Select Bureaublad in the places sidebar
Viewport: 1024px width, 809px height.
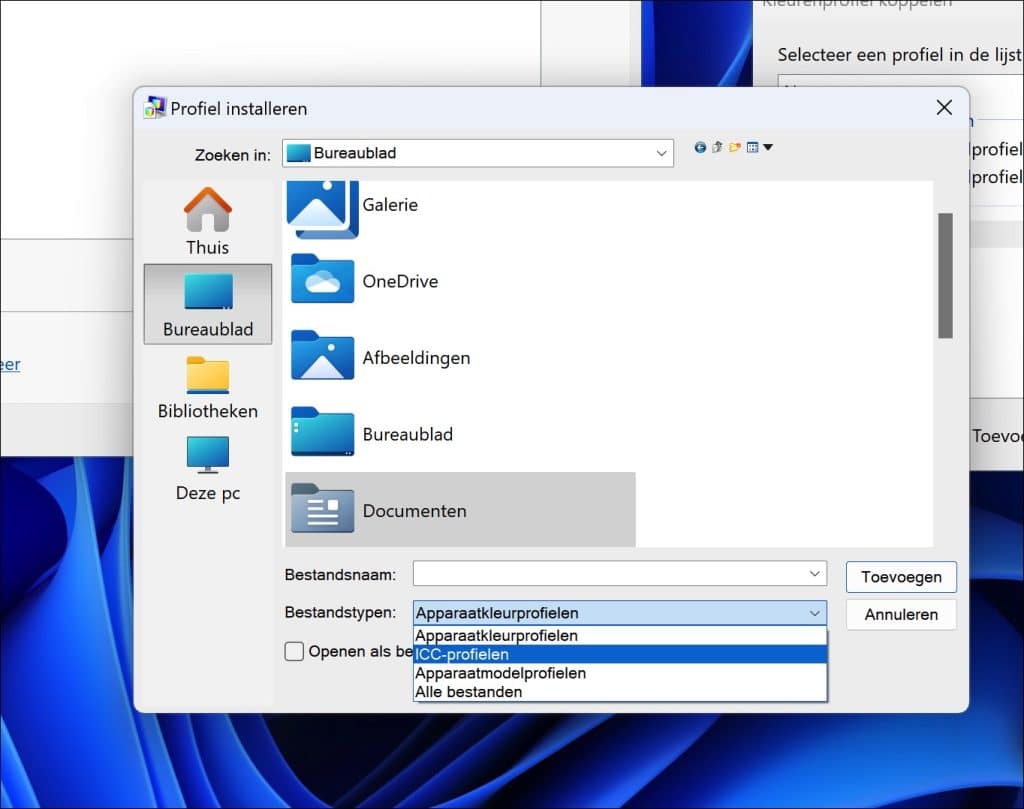coord(208,304)
